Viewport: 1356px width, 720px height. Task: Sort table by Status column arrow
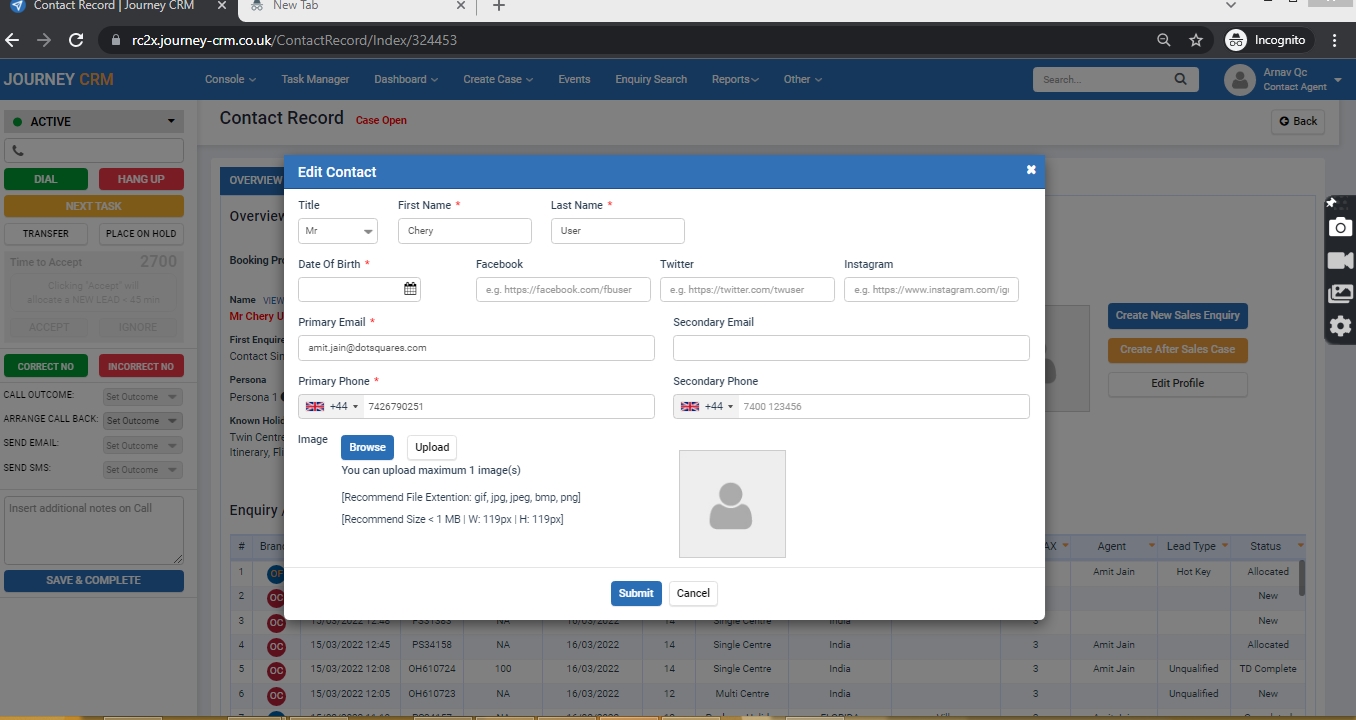1301,546
